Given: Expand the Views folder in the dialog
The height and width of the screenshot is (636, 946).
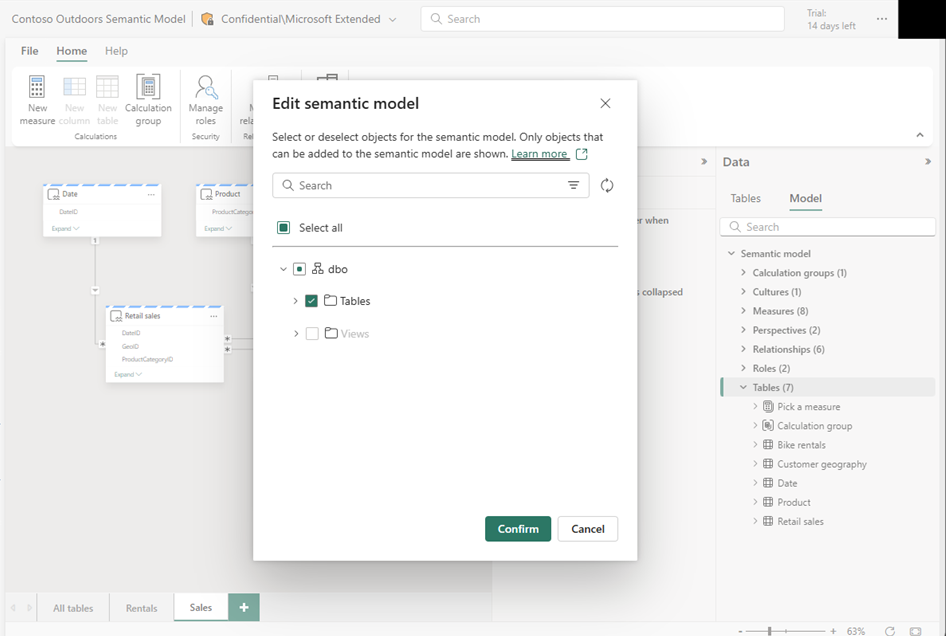Looking at the screenshot, I should [x=296, y=333].
